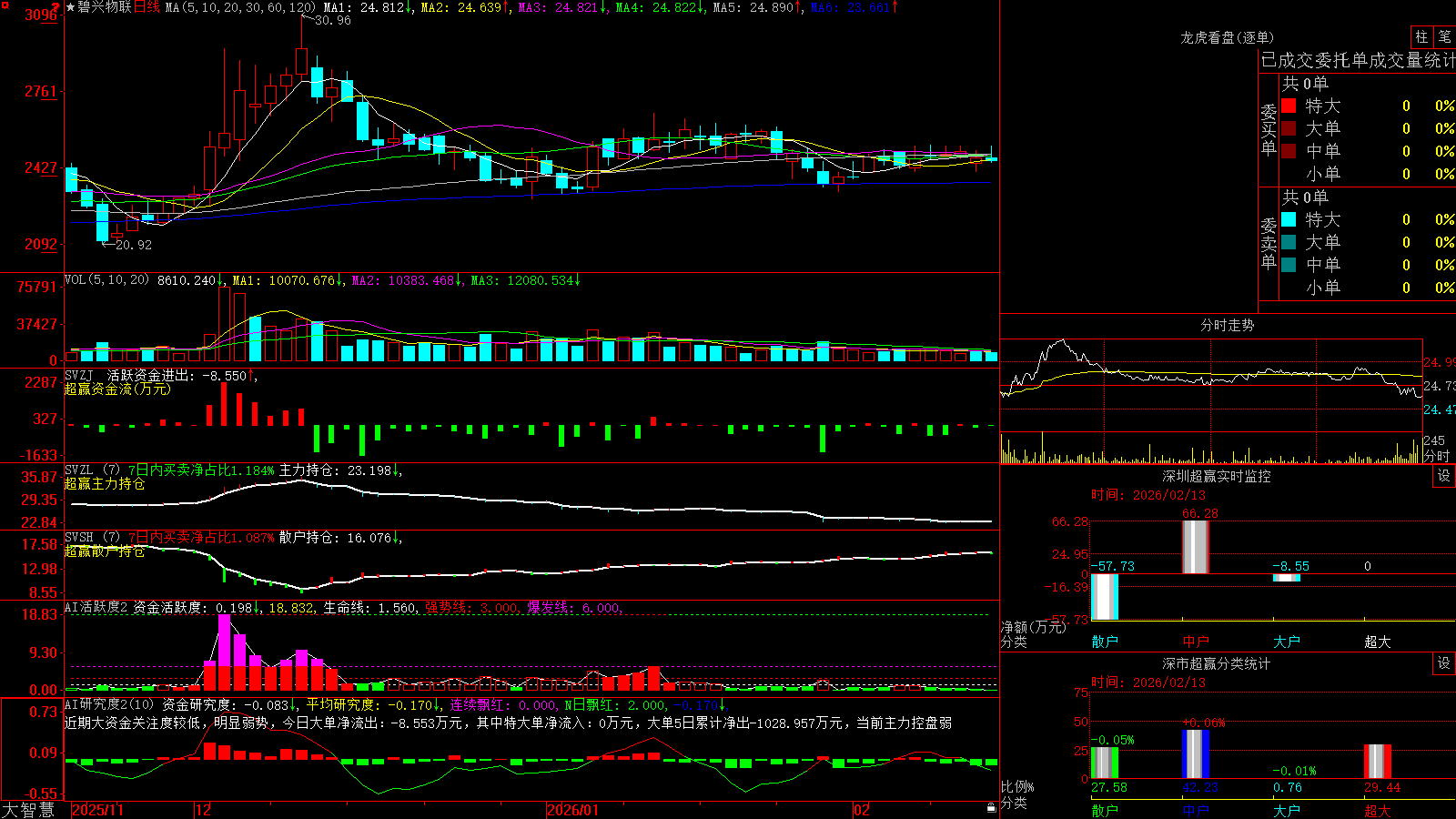Click the cyan 特大 swatch under 委卖单
1456x819 pixels.
[1289, 219]
